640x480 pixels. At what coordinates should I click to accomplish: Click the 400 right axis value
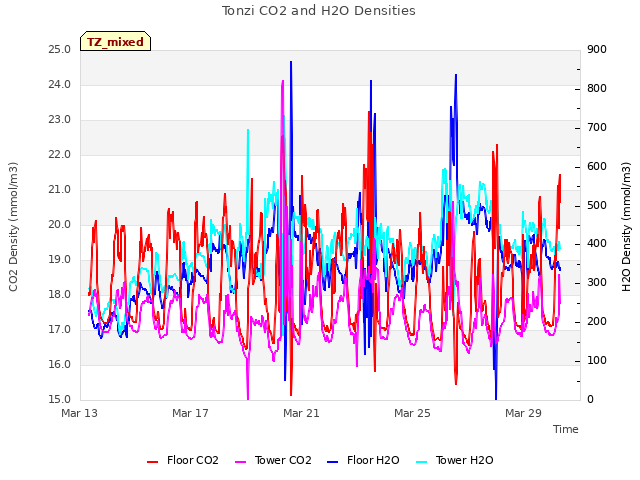tap(597, 244)
